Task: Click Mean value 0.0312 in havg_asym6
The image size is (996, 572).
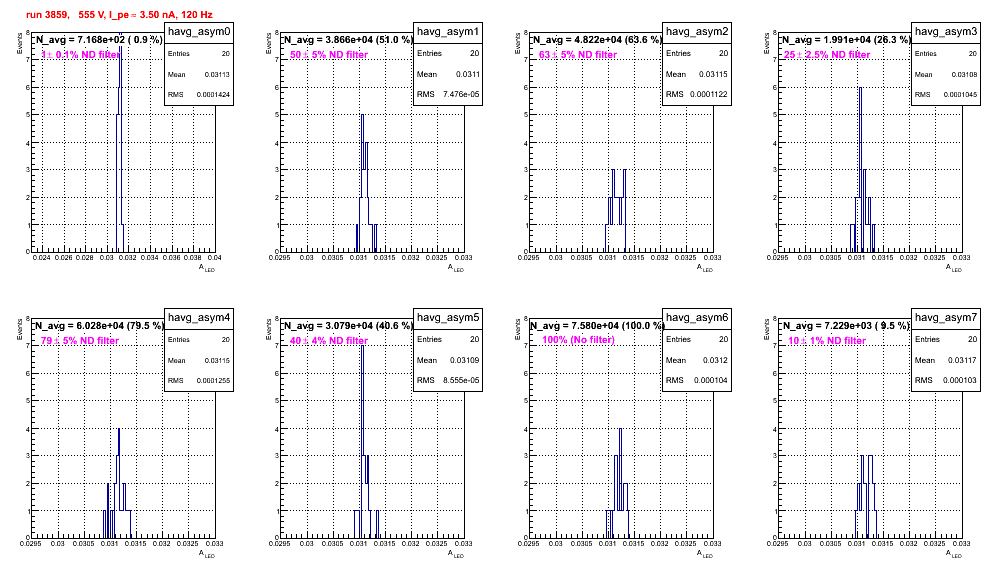Action: (715, 360)
